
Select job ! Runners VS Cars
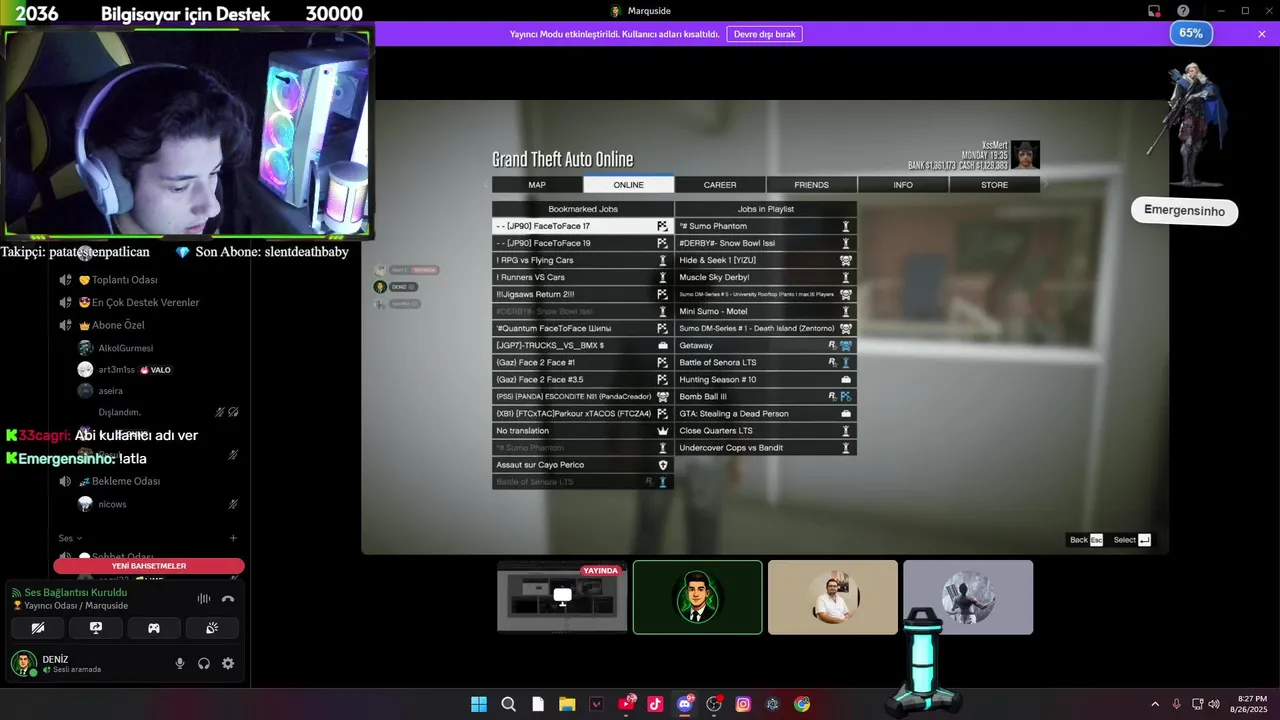pyautogui.click(x=582, y=277)
